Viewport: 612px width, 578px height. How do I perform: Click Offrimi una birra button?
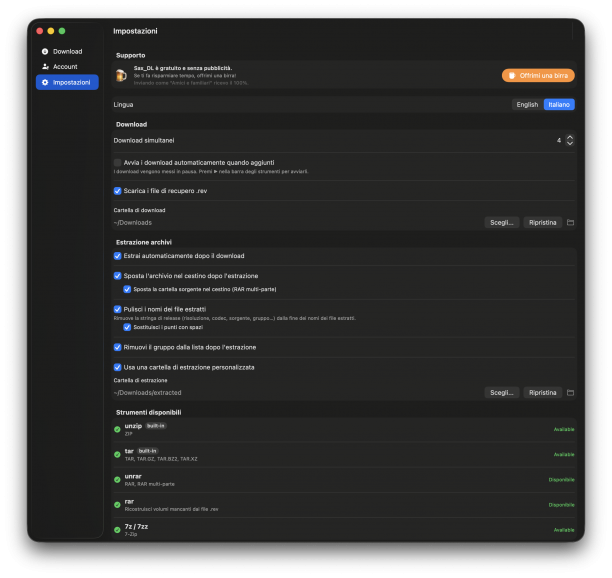click(x=538, y=75)
